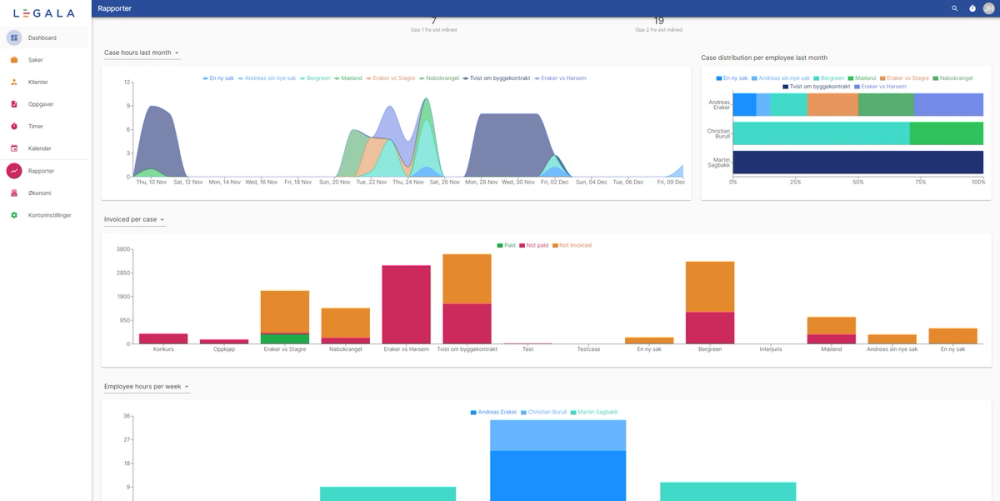Expand the 'Invoiced per case' dropdown
Screen dimensions: 1000x501
pos(135,220)
